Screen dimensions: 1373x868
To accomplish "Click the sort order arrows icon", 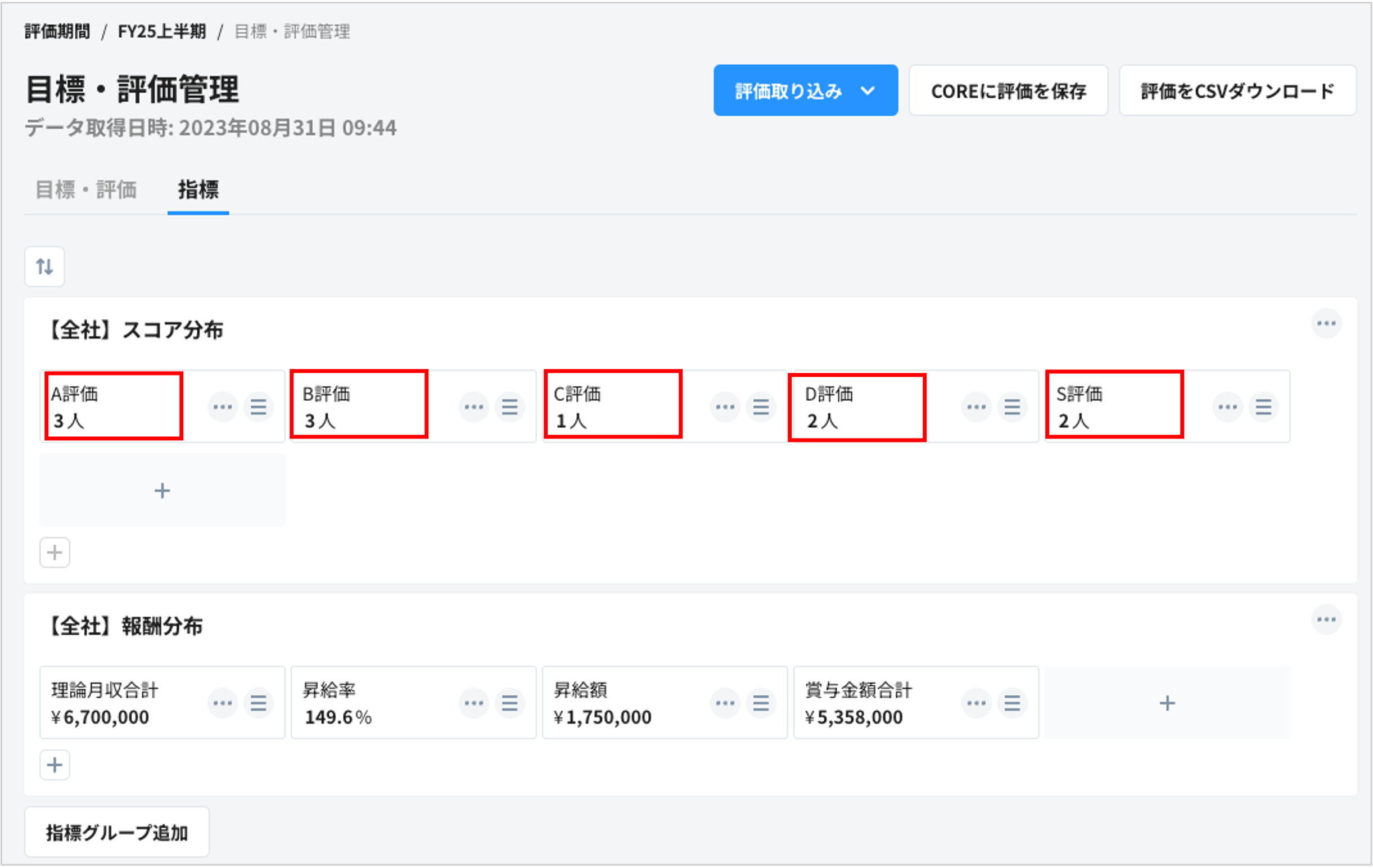I will (44, 266).
